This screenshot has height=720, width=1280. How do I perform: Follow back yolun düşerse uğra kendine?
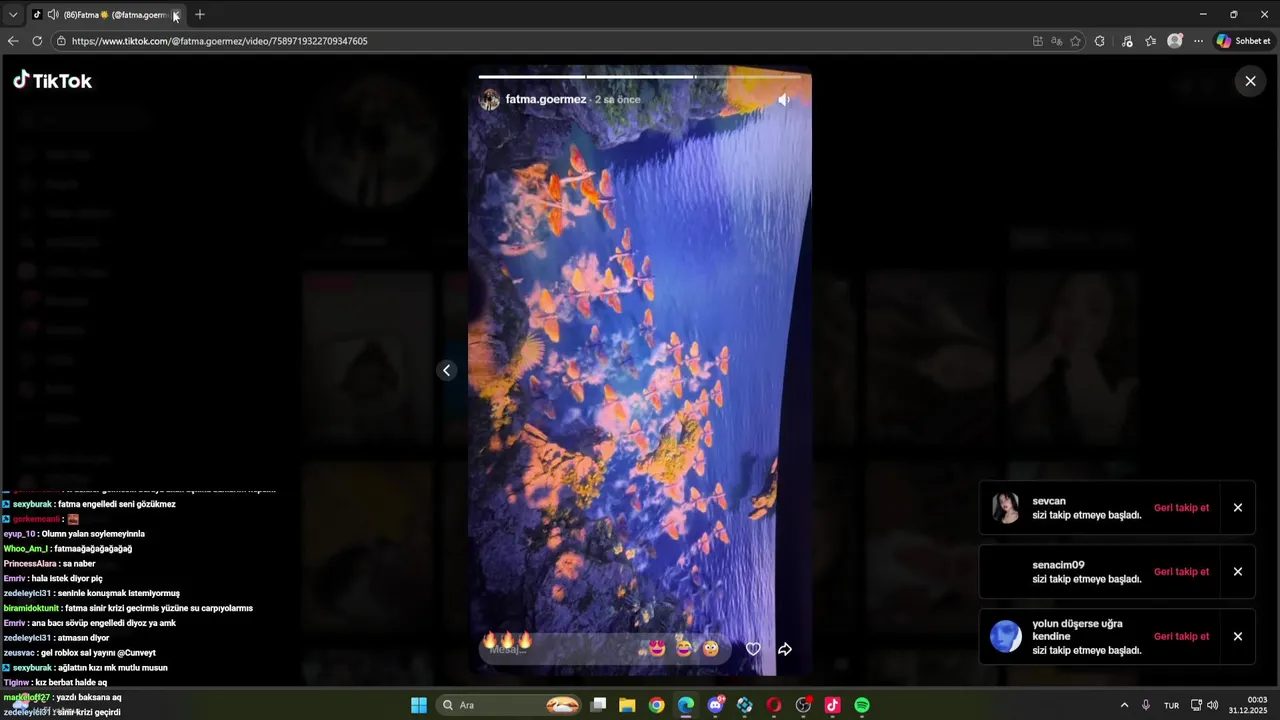coord(1181,636)
